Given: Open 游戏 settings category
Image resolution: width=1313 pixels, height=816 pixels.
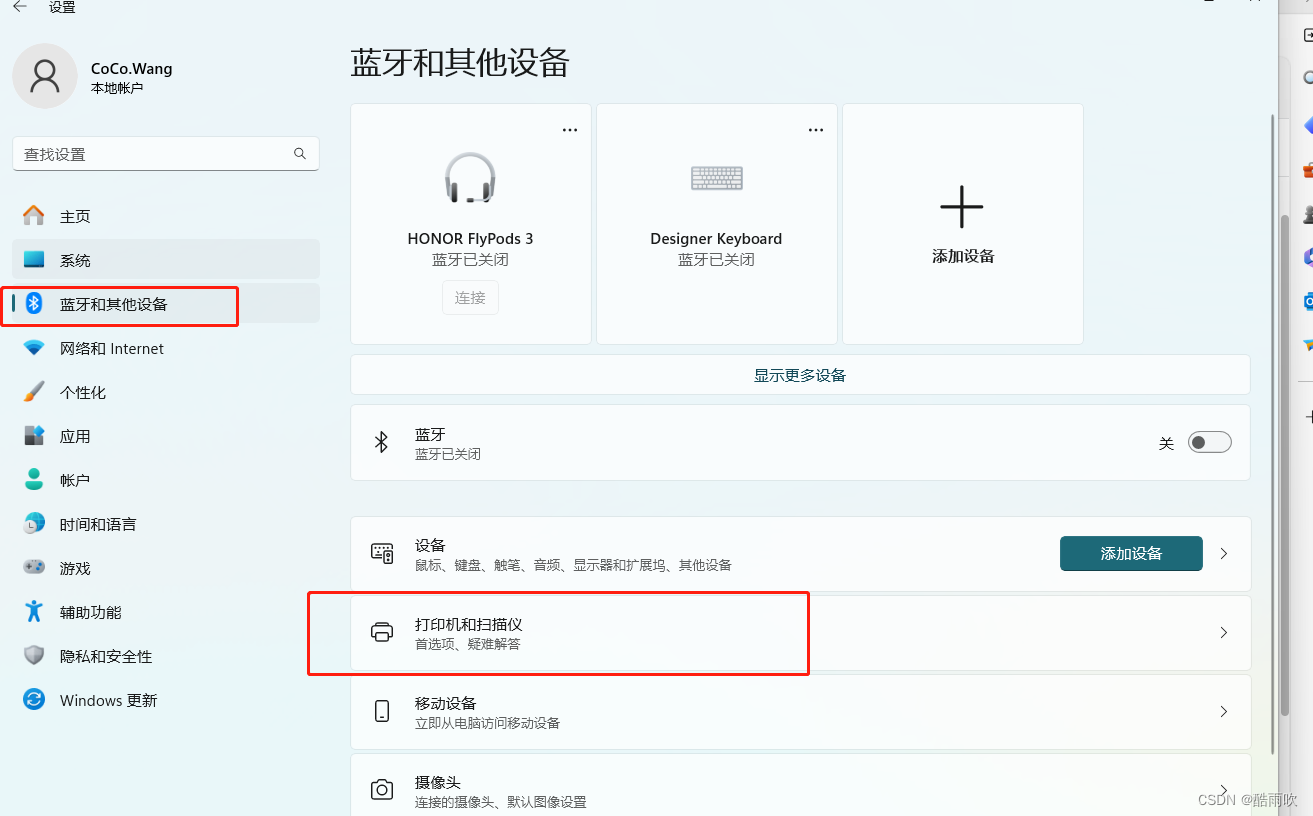Looking at the screenshot, I should coord(166,568).
